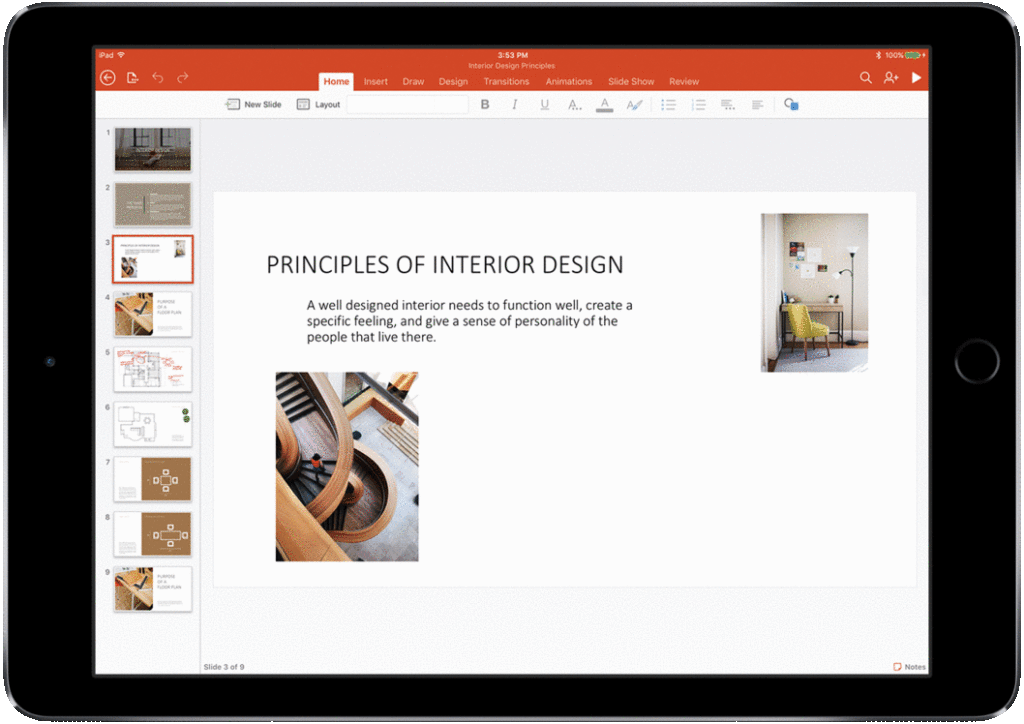Start slideshow with the play icon
This screenshot has height=724, width=1024.
click(916, 78)
